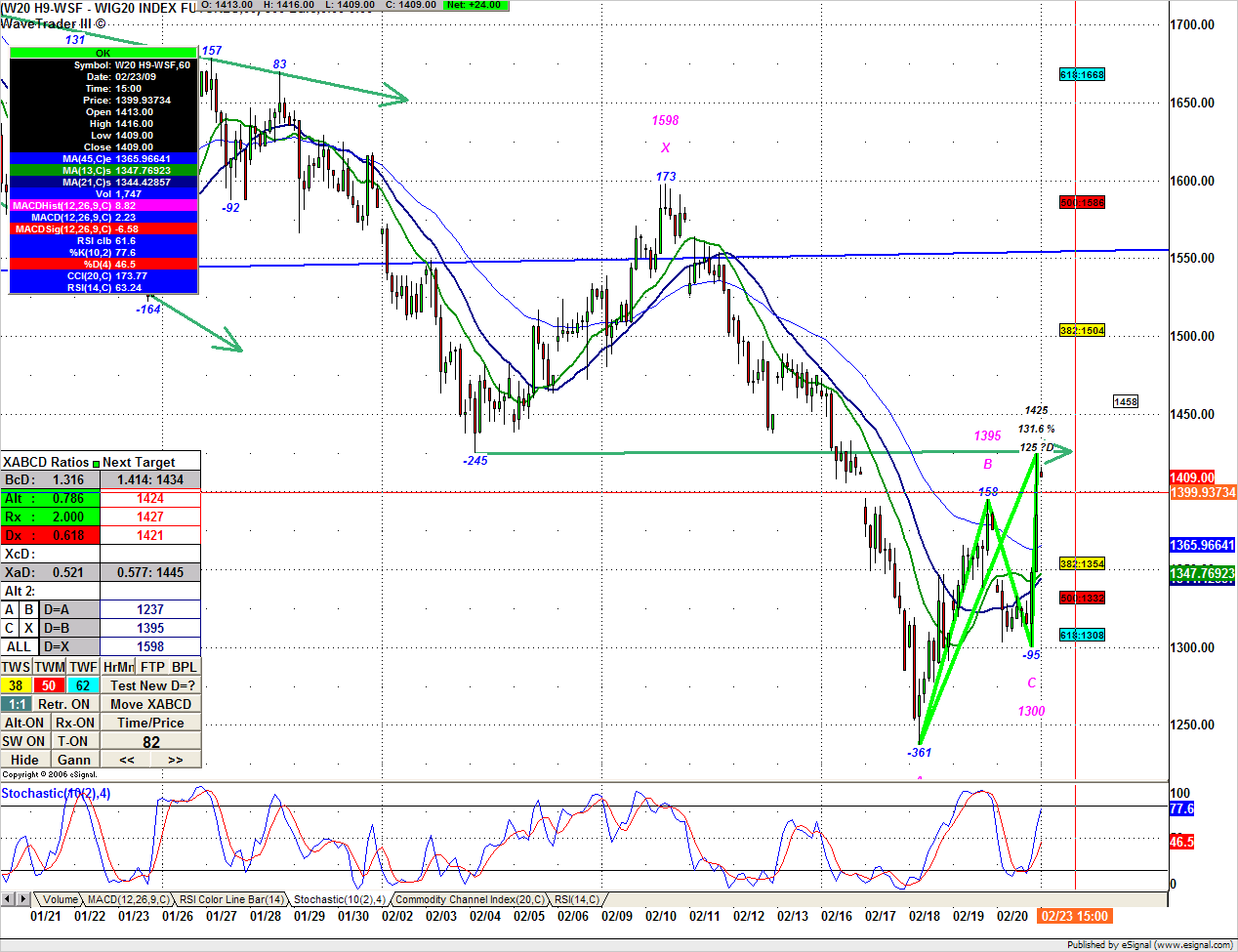Toggle Alt-ON switch
Viewport: 1238px width, 952px height.
24,723
